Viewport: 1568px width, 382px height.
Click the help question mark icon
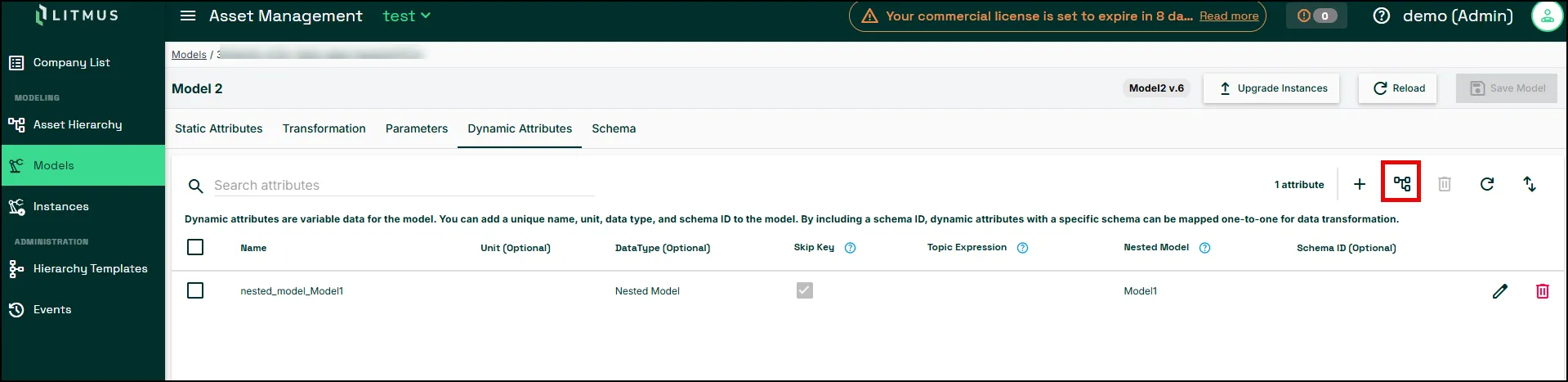[1381, 16]
